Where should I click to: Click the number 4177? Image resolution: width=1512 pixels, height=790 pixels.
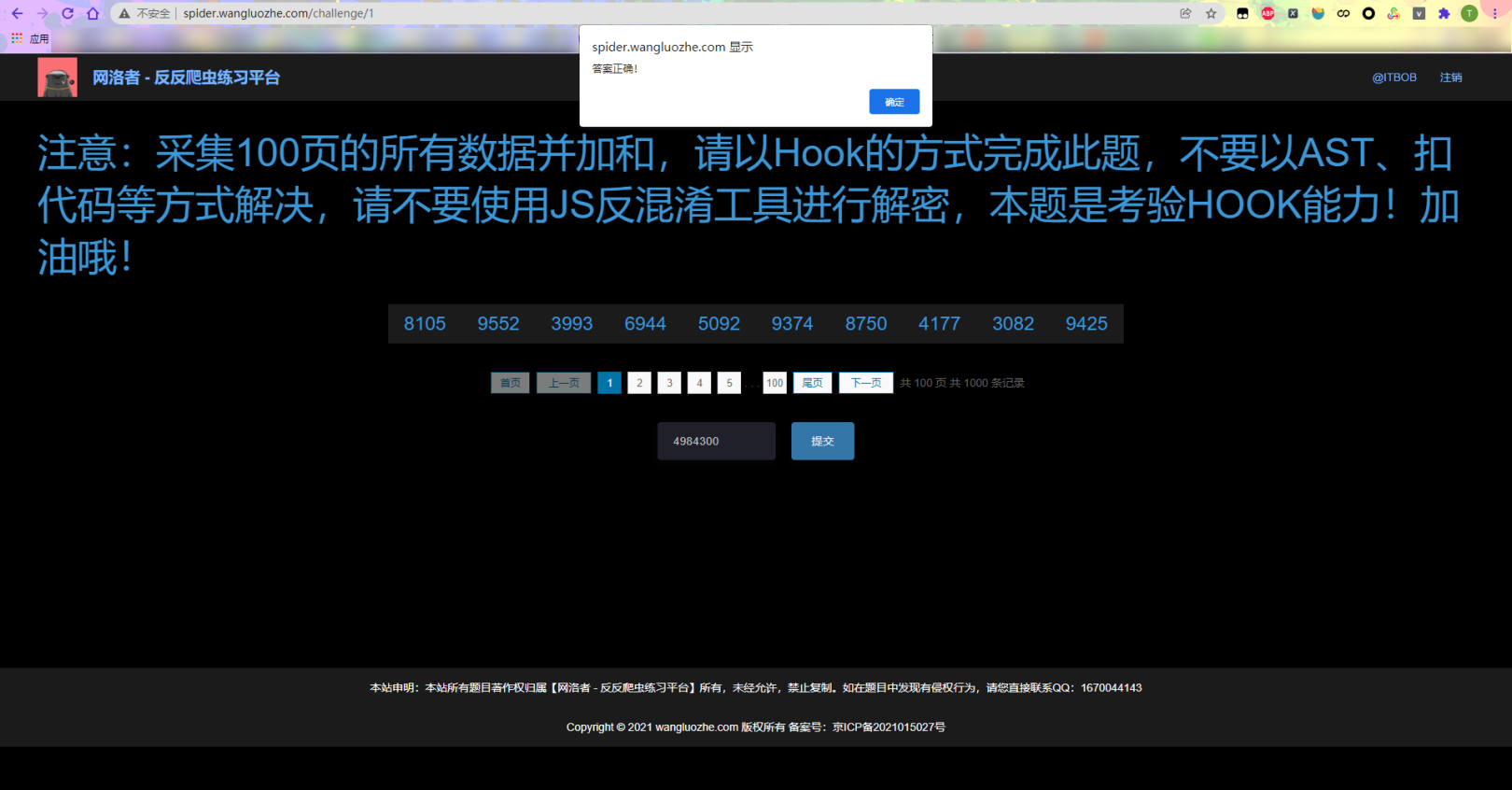(939, 324)
